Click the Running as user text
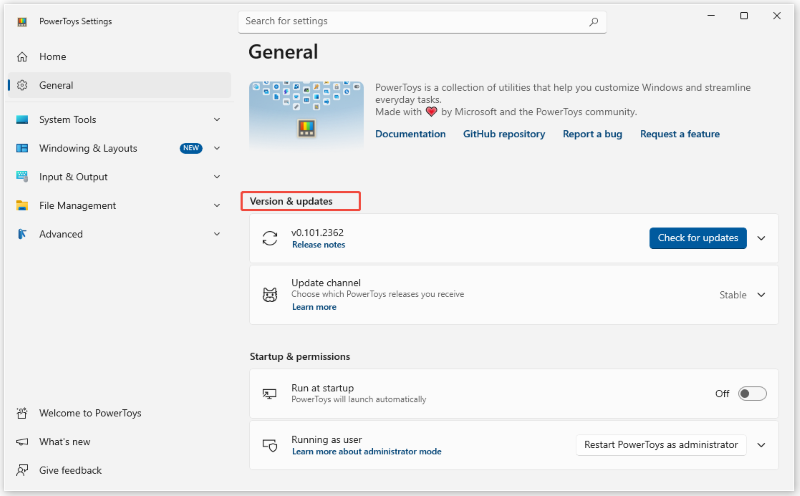This screenshot has height=496, width=800. click(327, 439)
